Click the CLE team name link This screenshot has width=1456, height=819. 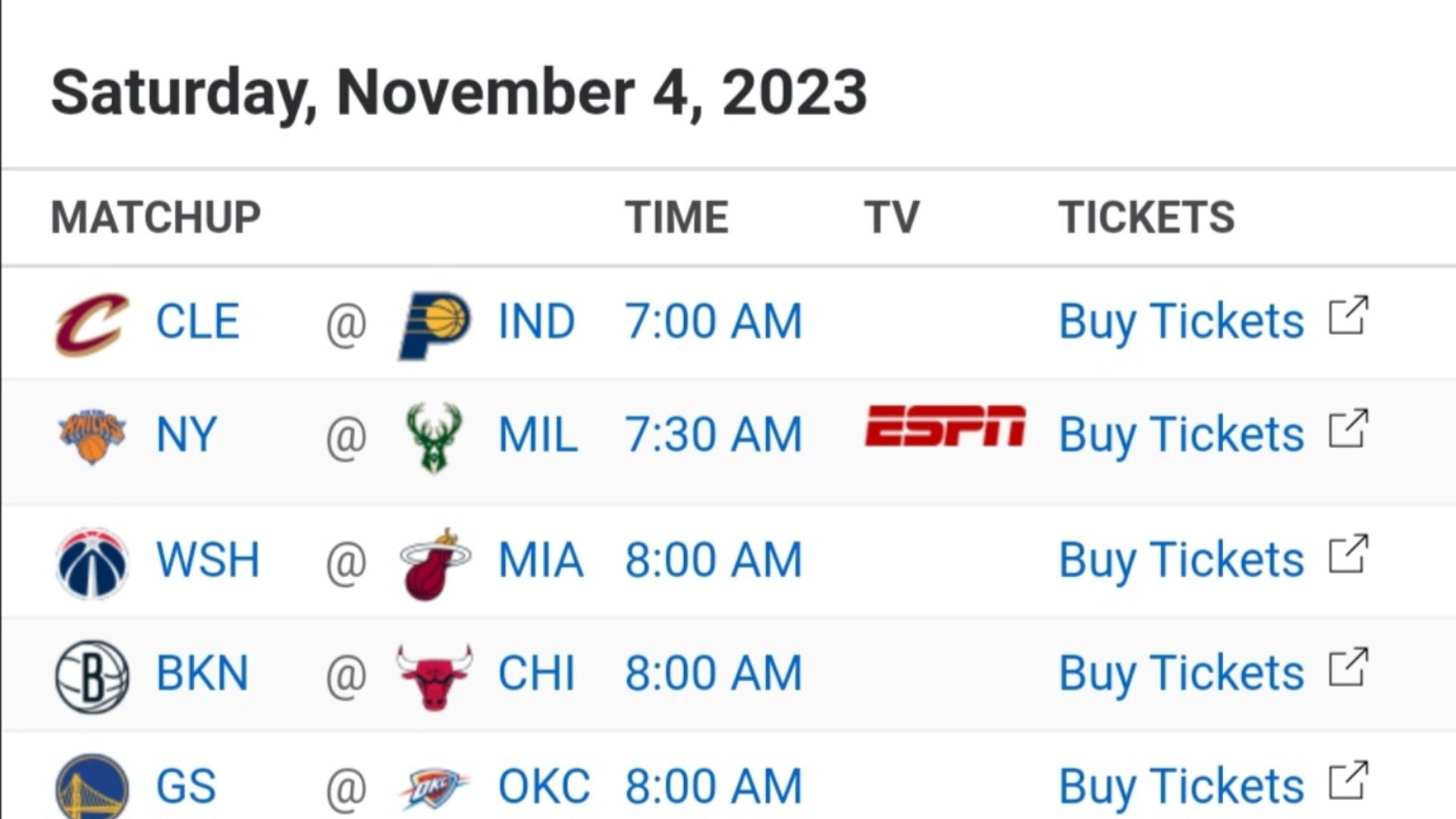click(x=197, y=322)
